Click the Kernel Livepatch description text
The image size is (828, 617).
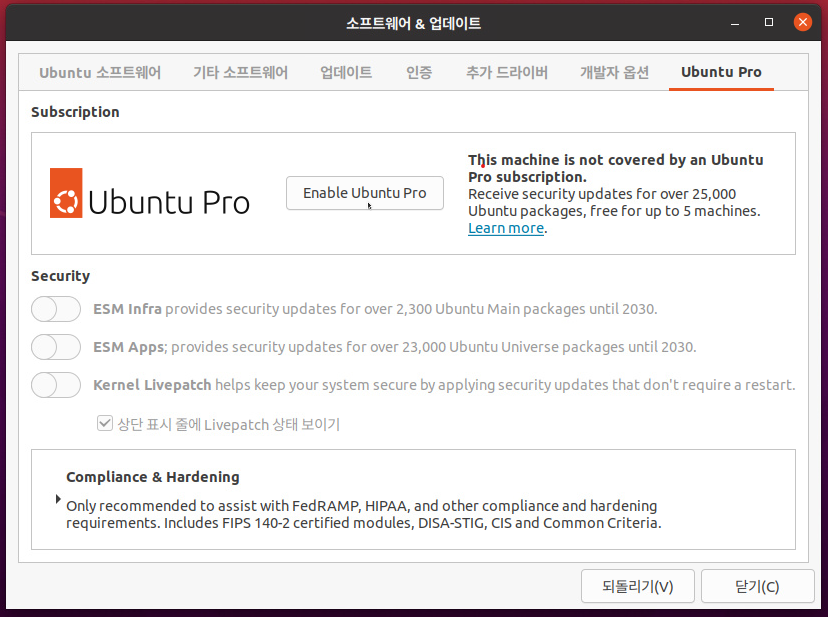click(x=444, y=385)
